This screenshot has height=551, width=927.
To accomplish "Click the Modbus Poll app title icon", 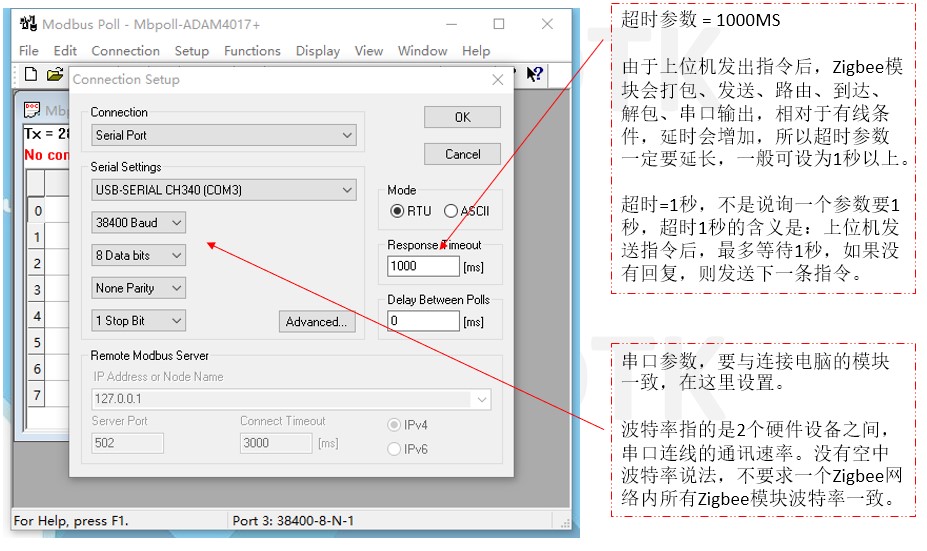I will [28, 24].
